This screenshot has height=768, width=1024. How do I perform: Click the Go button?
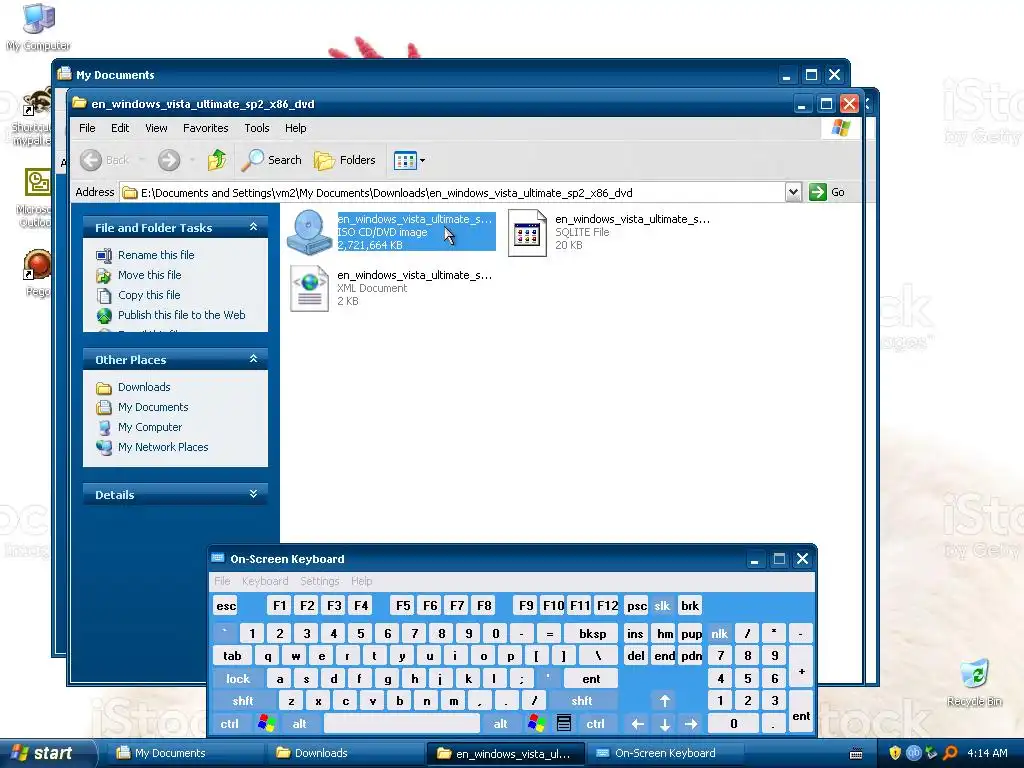(x=827, y=192)
